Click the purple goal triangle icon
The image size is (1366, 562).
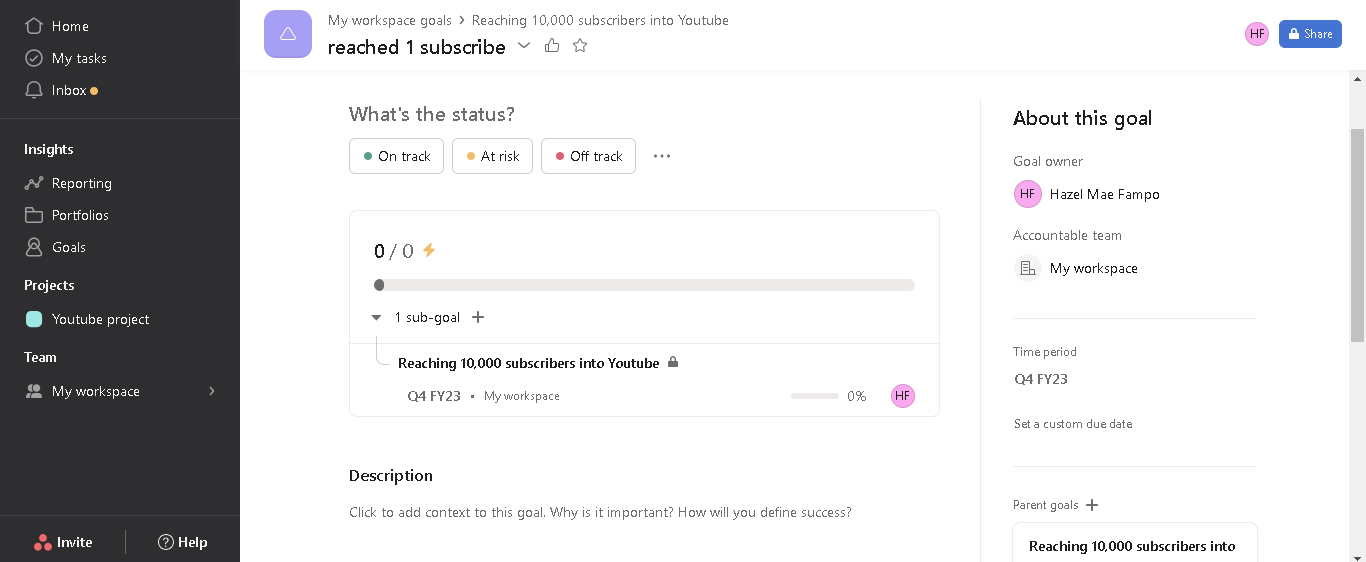(288, 34)
